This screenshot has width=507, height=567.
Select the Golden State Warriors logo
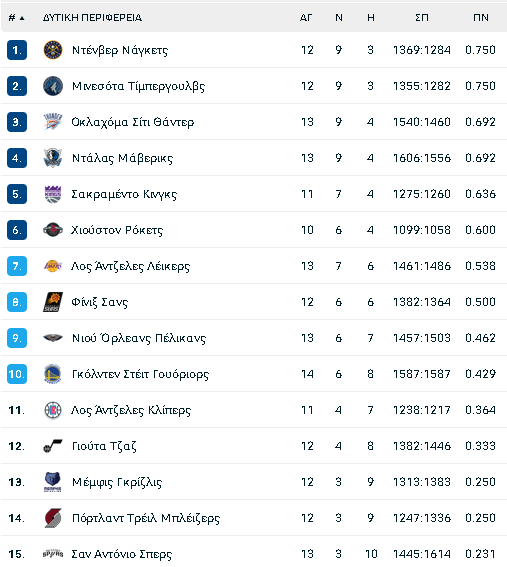point(53,374)
